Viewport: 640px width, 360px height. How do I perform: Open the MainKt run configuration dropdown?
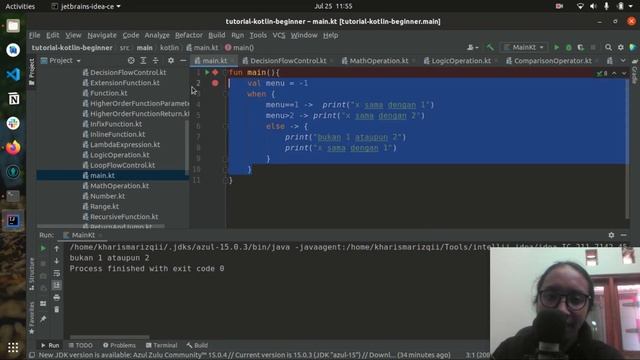(524, 47)
